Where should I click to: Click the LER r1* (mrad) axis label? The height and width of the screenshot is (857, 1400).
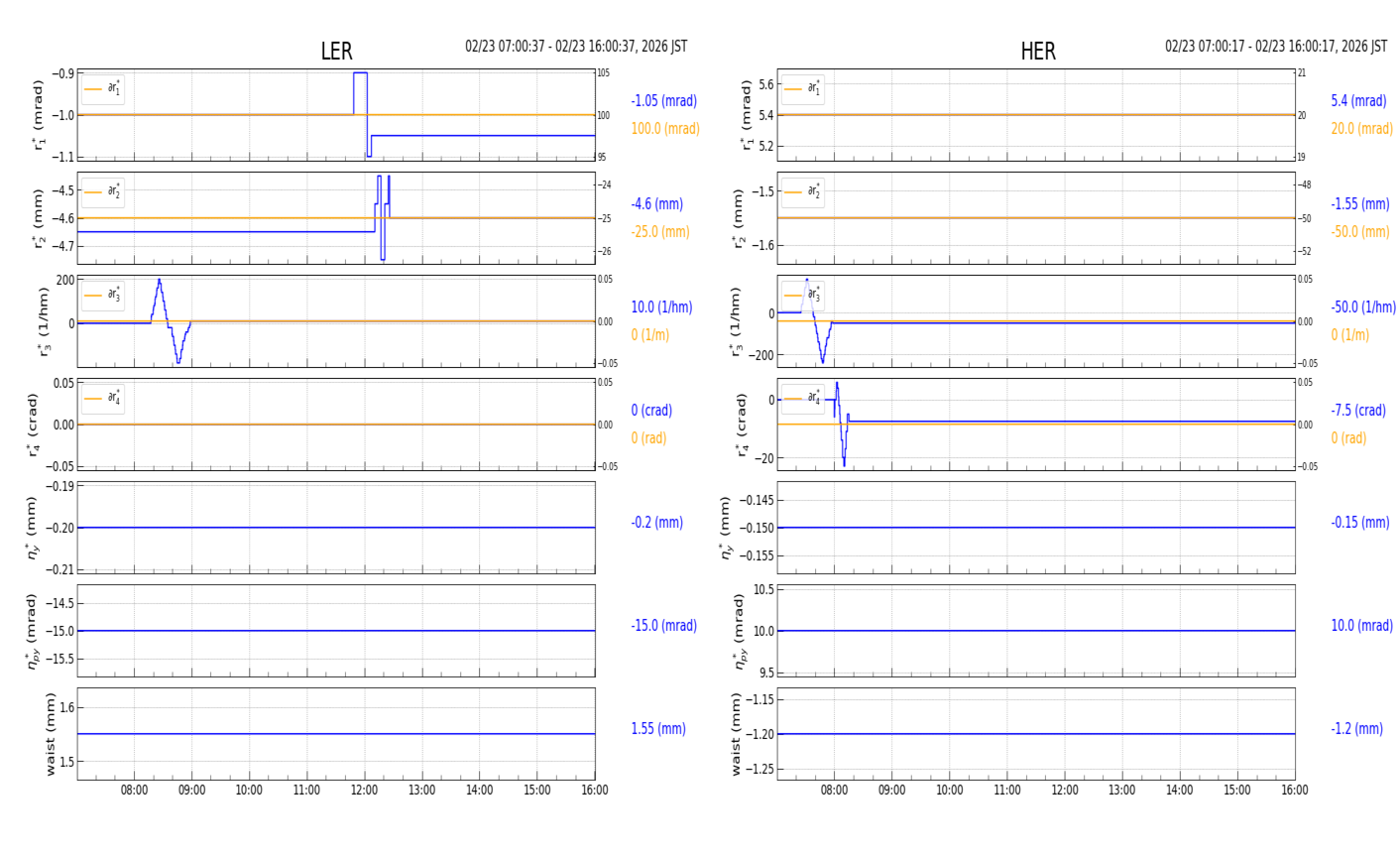(x=39, y=115)
